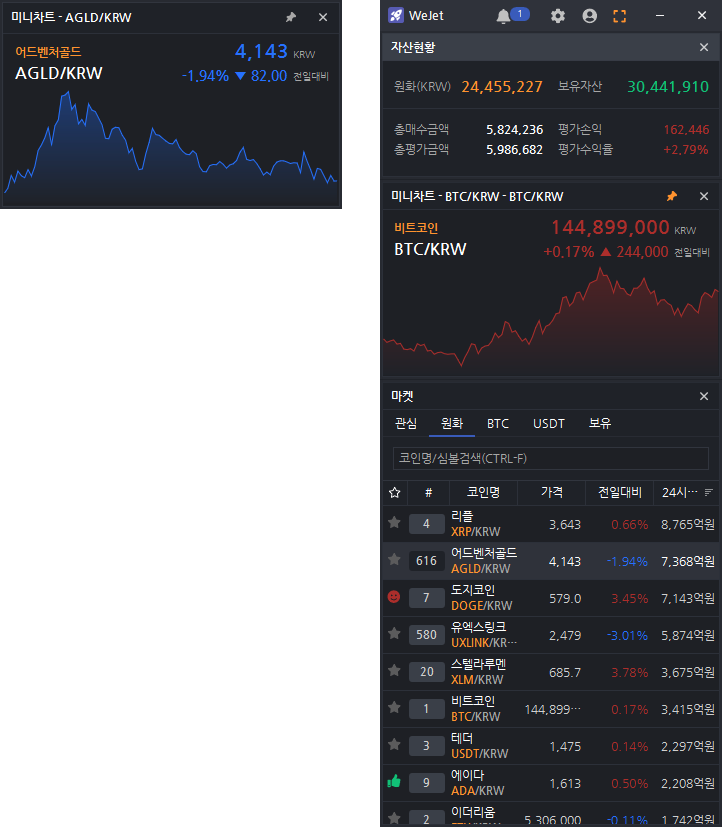Select the 리플 XRP/KRW row
Screen dimensions: 722x831
[x=551, y=524]
